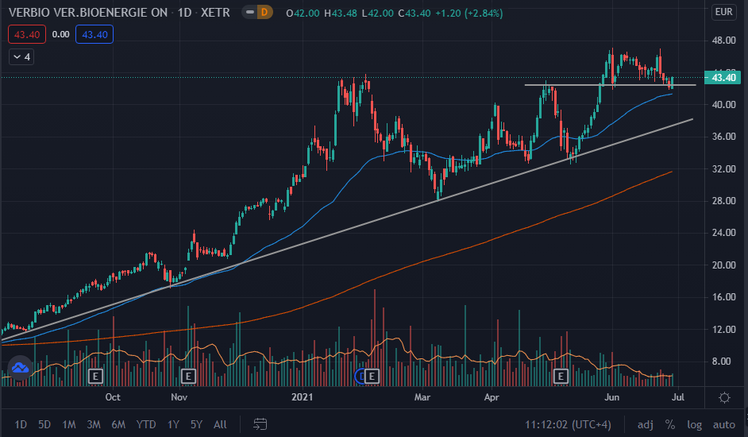Click the Oct label on time axis

113,397
